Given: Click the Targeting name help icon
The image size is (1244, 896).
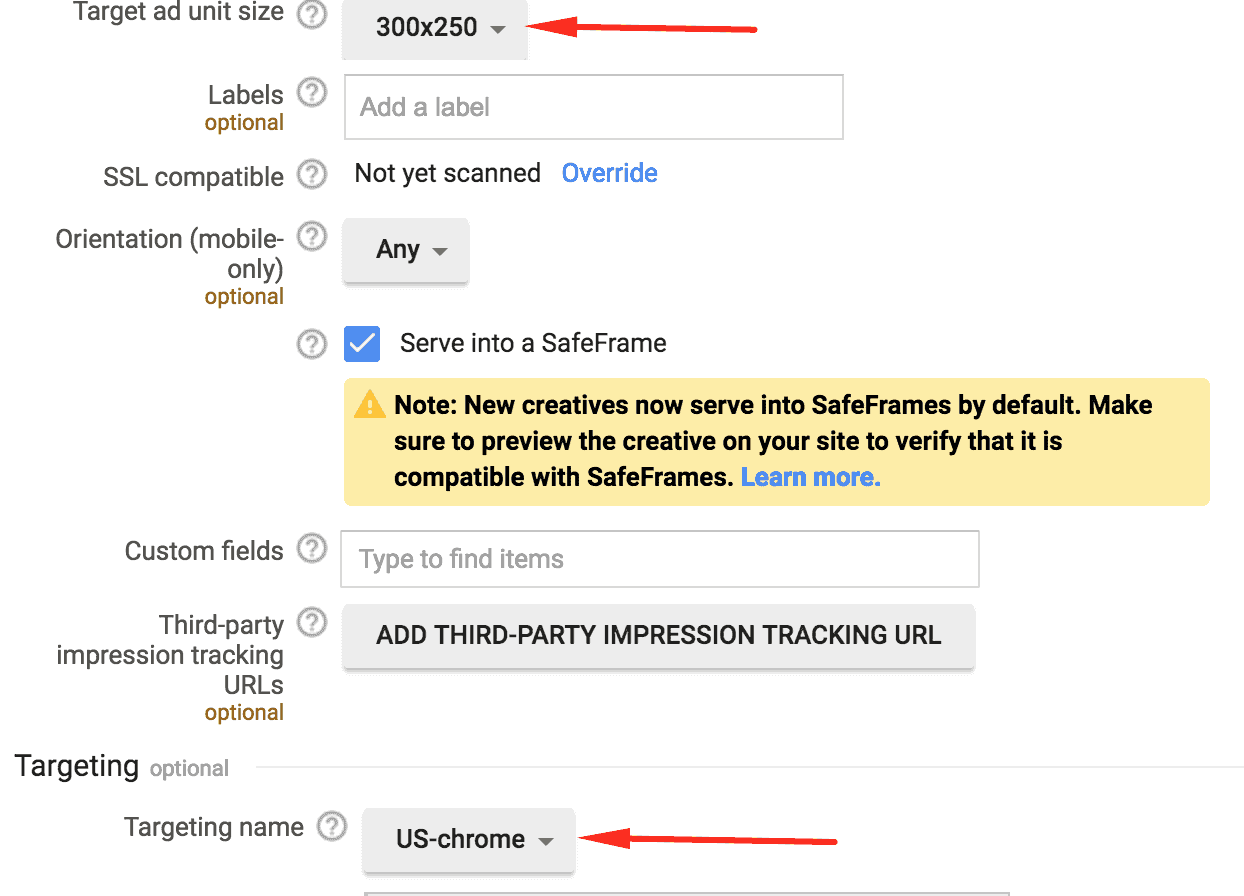Looking at the screenshot, I should tap(332, 825).
